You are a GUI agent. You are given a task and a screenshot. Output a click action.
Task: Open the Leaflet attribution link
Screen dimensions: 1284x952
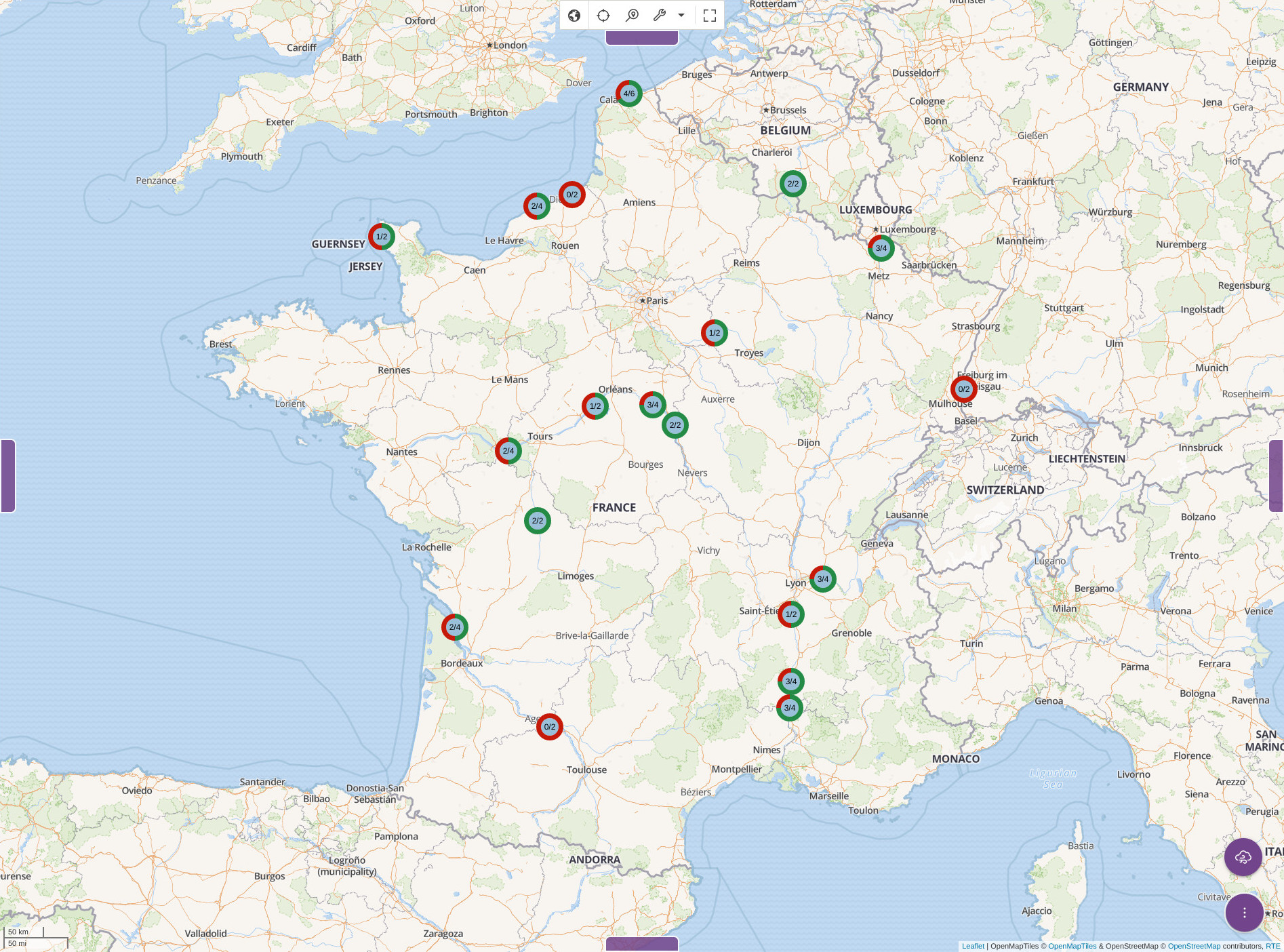(x=972, y=946)
